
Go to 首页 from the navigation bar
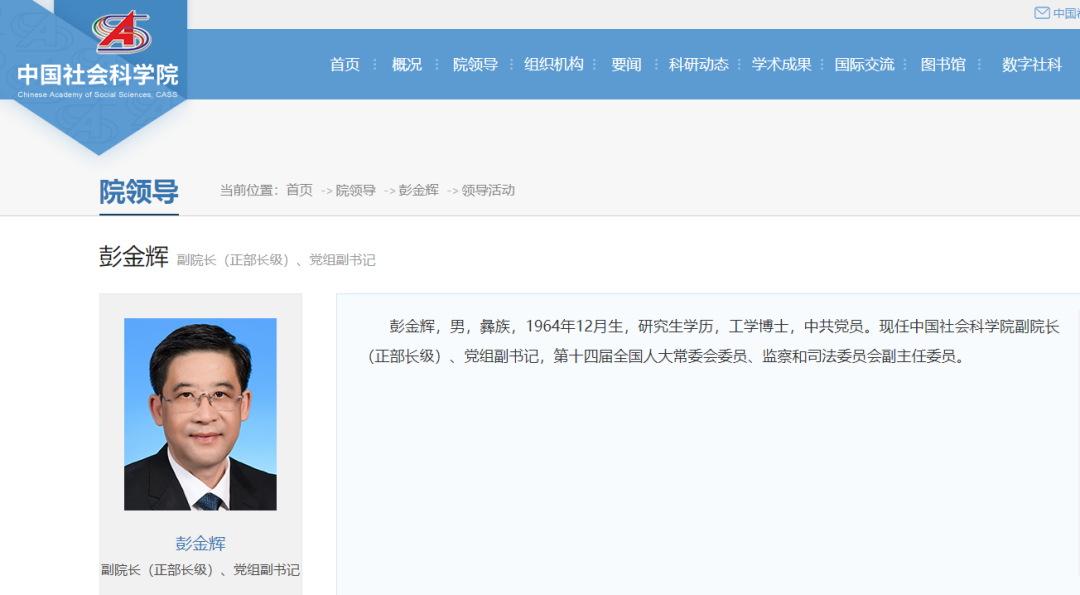(x=345, y=64)
